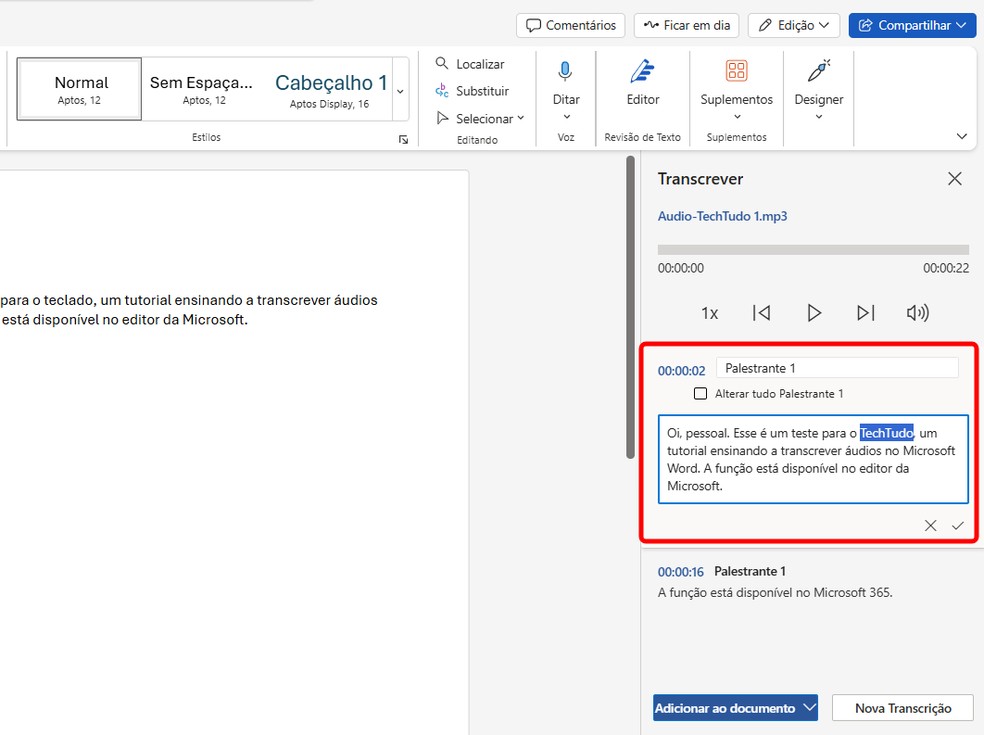Viewport: 984px width, 735px height.
Task: Apply the Normal style
Action: 80,89
